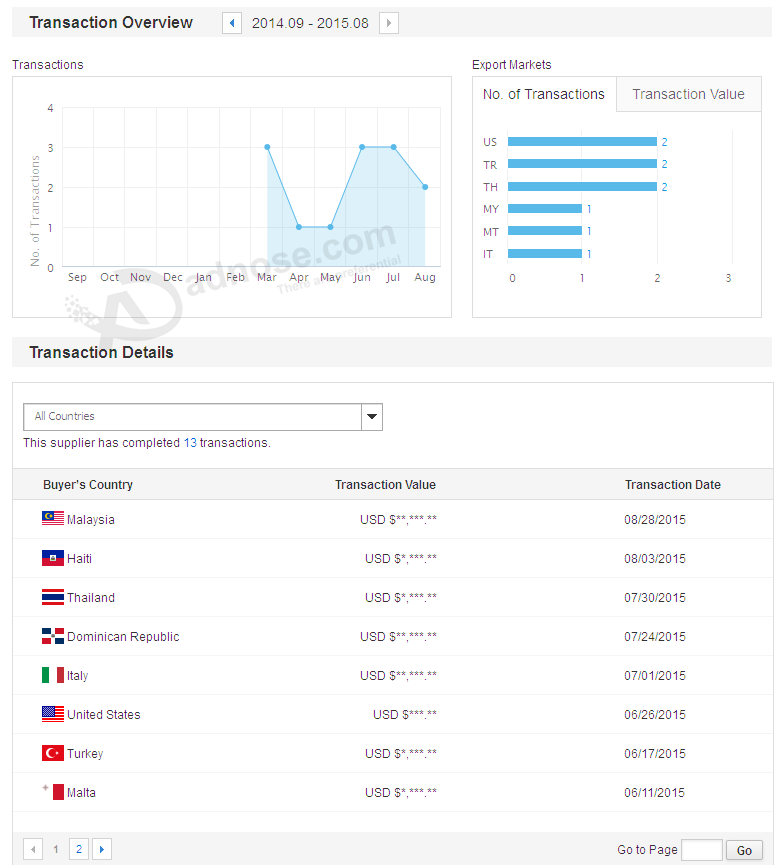Click the Haiti country name
The height and width of the screenshot is (865, 782).
[x=79, y=559]
